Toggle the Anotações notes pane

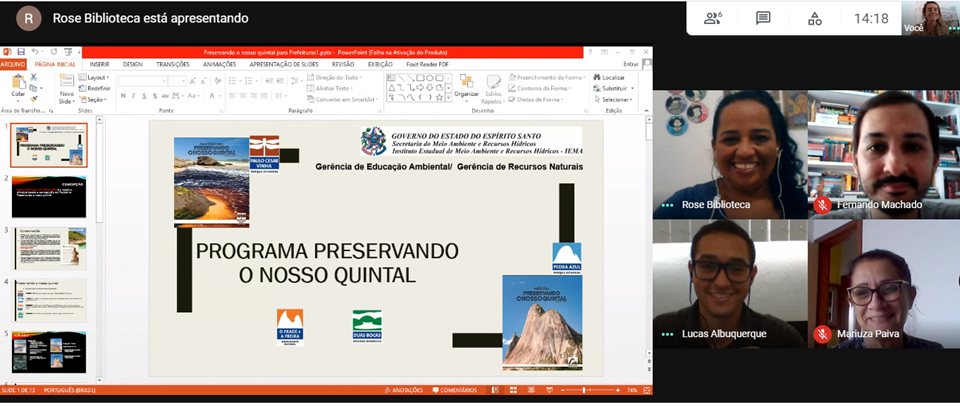404,390
